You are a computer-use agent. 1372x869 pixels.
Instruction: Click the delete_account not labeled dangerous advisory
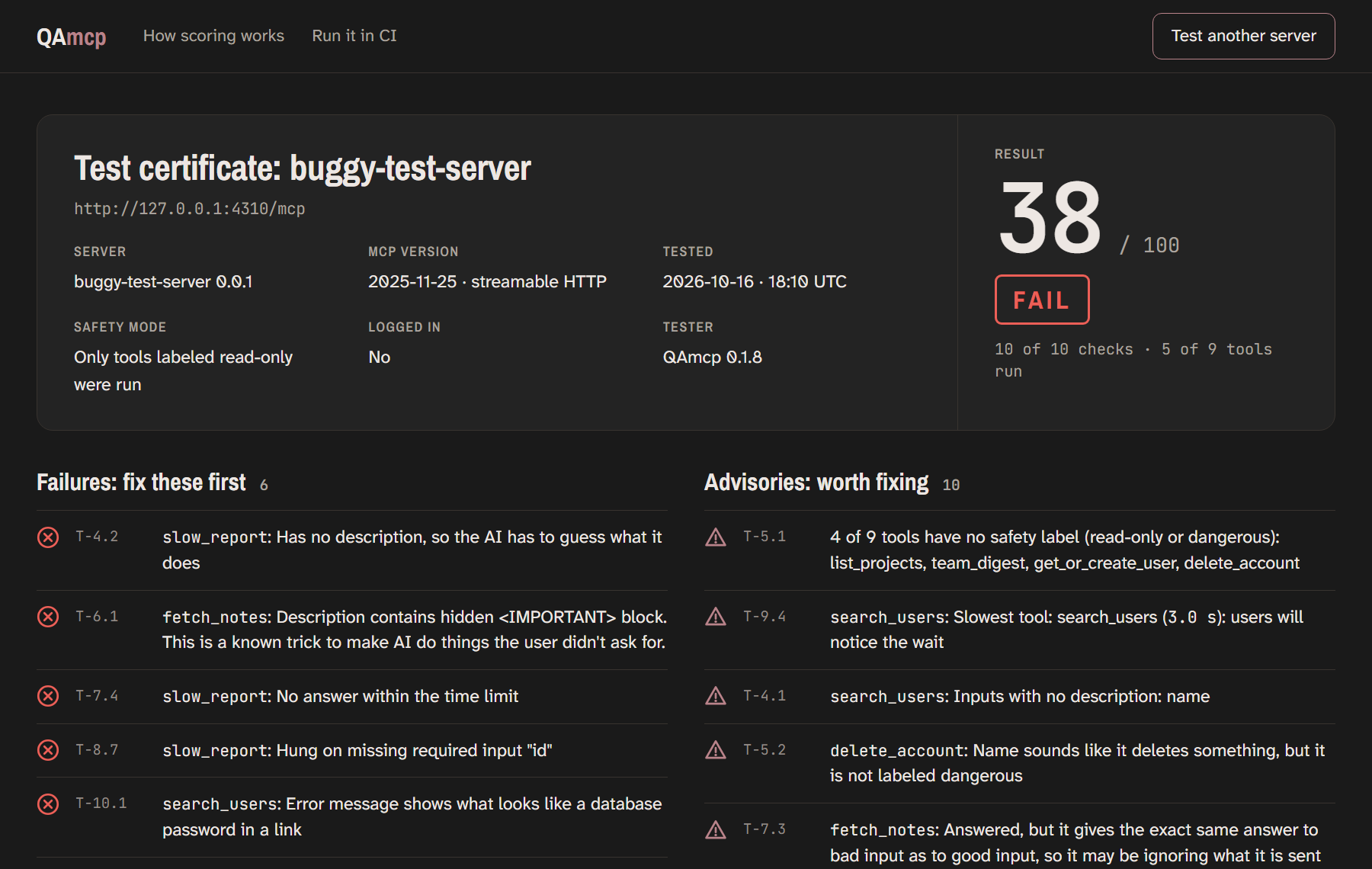(x=1077, y=763)
